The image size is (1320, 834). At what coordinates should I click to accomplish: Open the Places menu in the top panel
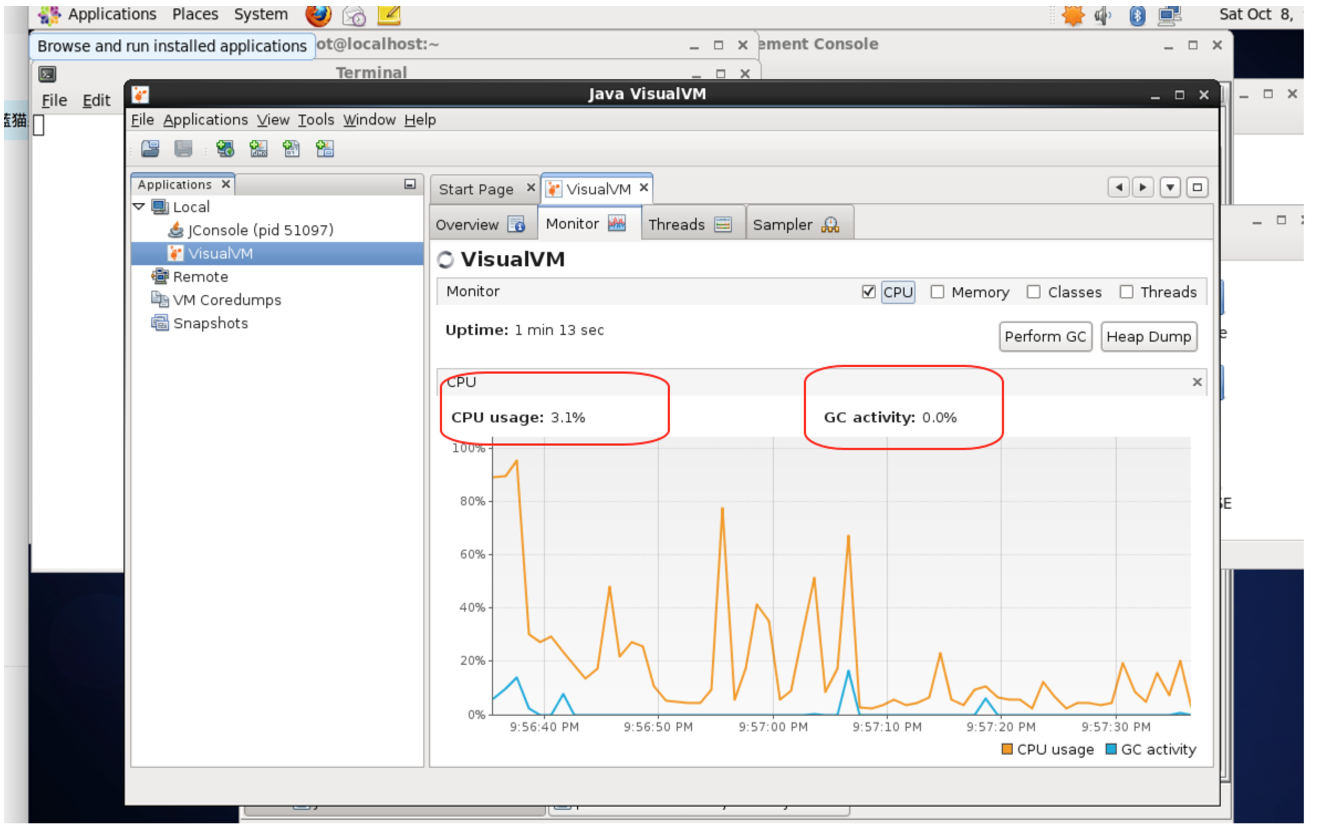195,15
